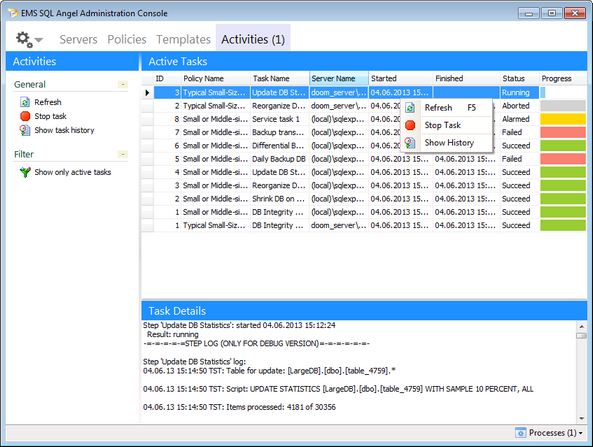Image resolution: width=593 pixels, height=447 pixels.
Task: Click Task Details scrollbar down arrow
Action: coord(581,418)
